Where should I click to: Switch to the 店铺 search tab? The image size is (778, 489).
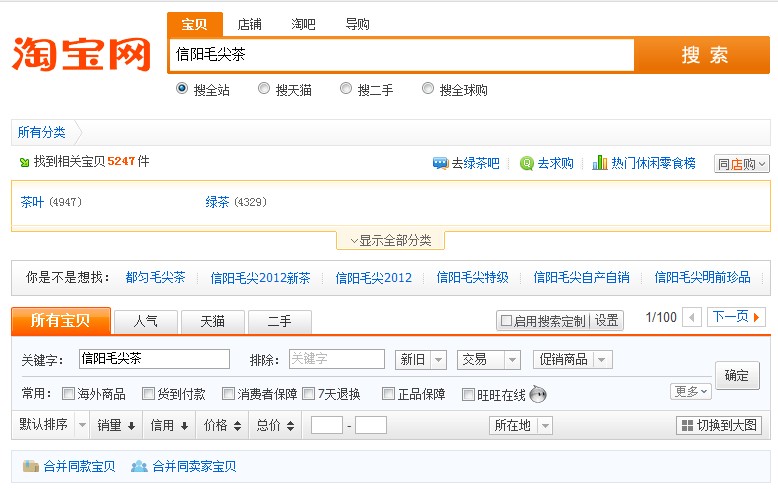tap(250, 24)
